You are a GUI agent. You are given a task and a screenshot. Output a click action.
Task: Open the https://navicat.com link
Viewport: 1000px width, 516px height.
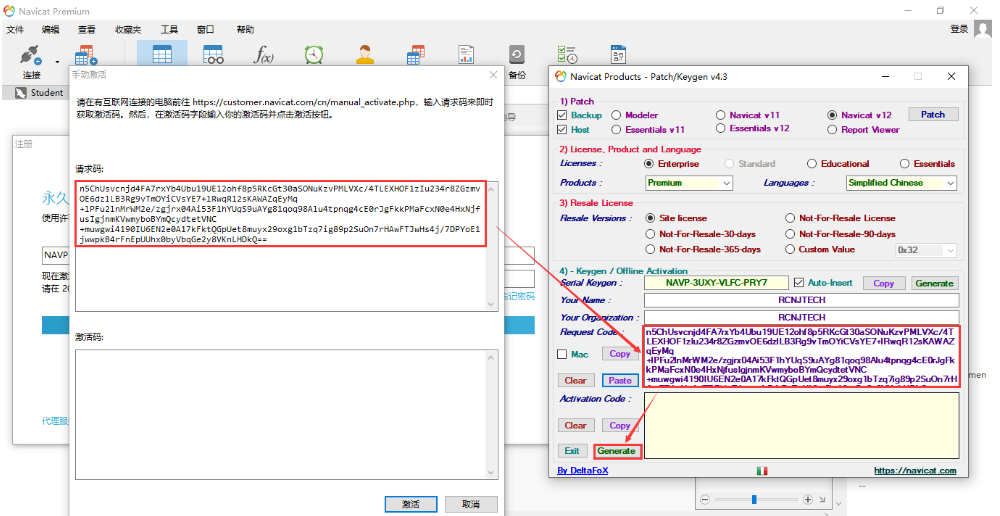[915, 471]
